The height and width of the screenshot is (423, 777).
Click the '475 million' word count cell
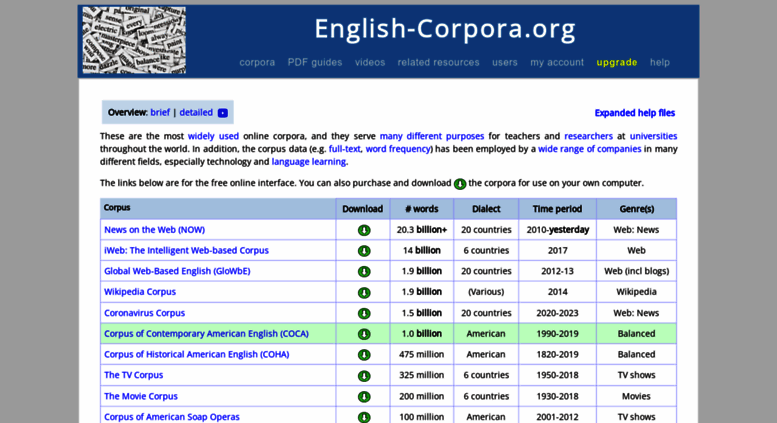point(422,355)
